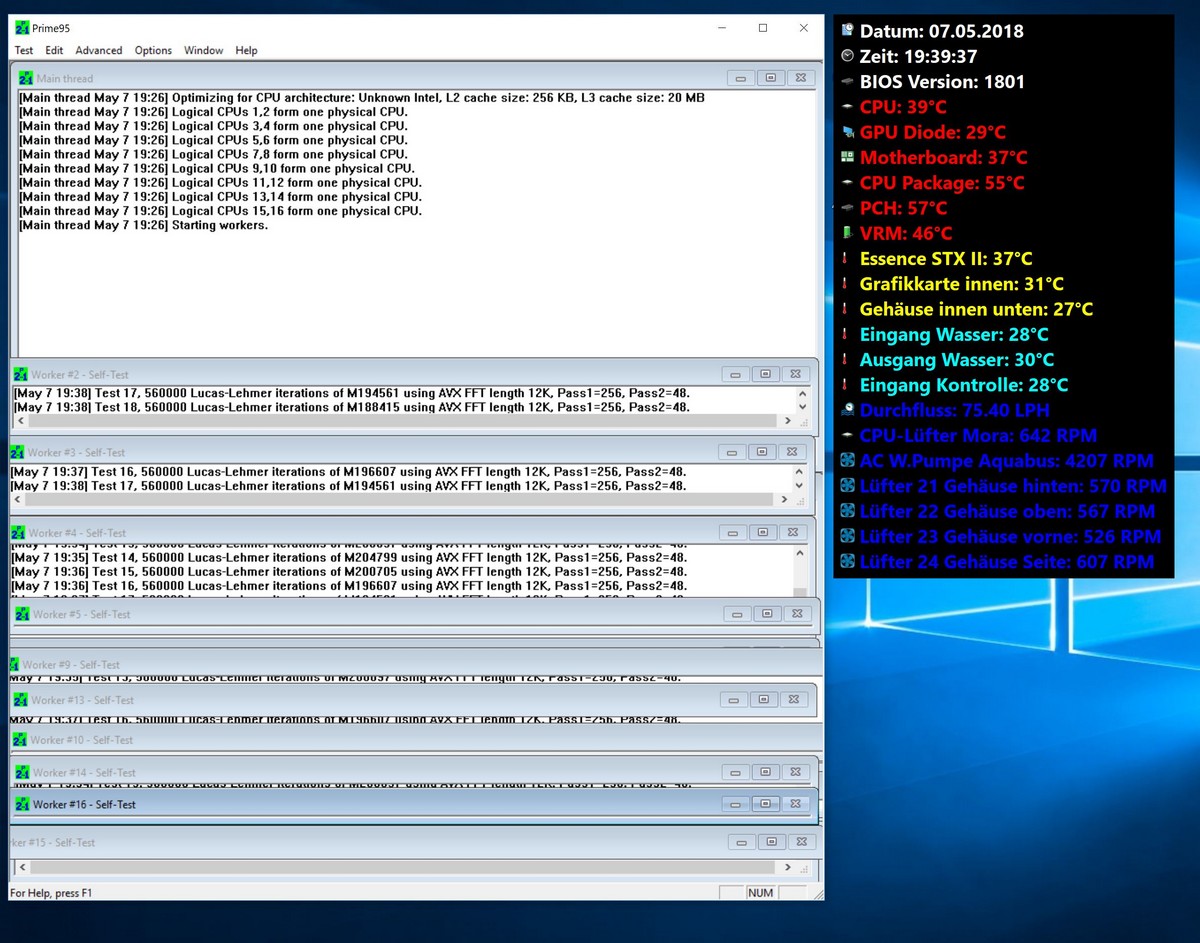Click the Worker #13 window icon

point(21,700)
